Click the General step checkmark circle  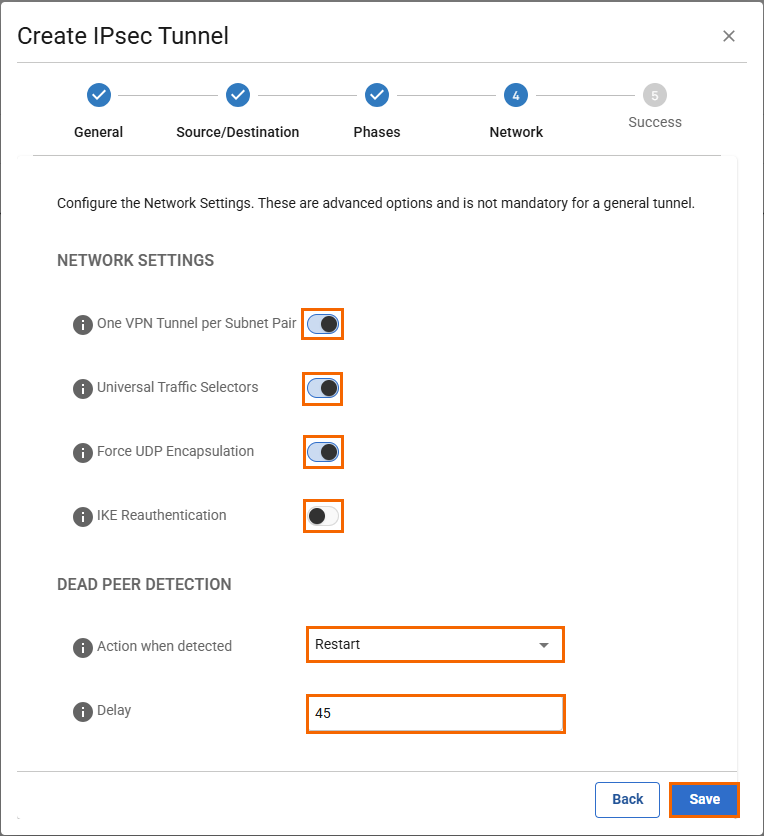pyautogui.click(x=98, y=95)
